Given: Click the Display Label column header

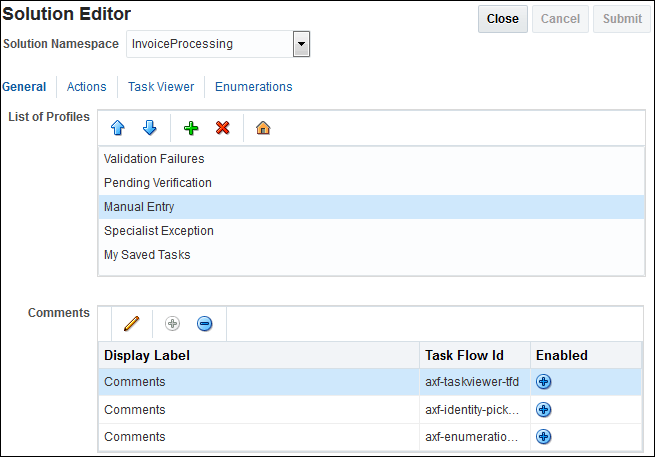Looking at the screenshot, I should (259, 355).
